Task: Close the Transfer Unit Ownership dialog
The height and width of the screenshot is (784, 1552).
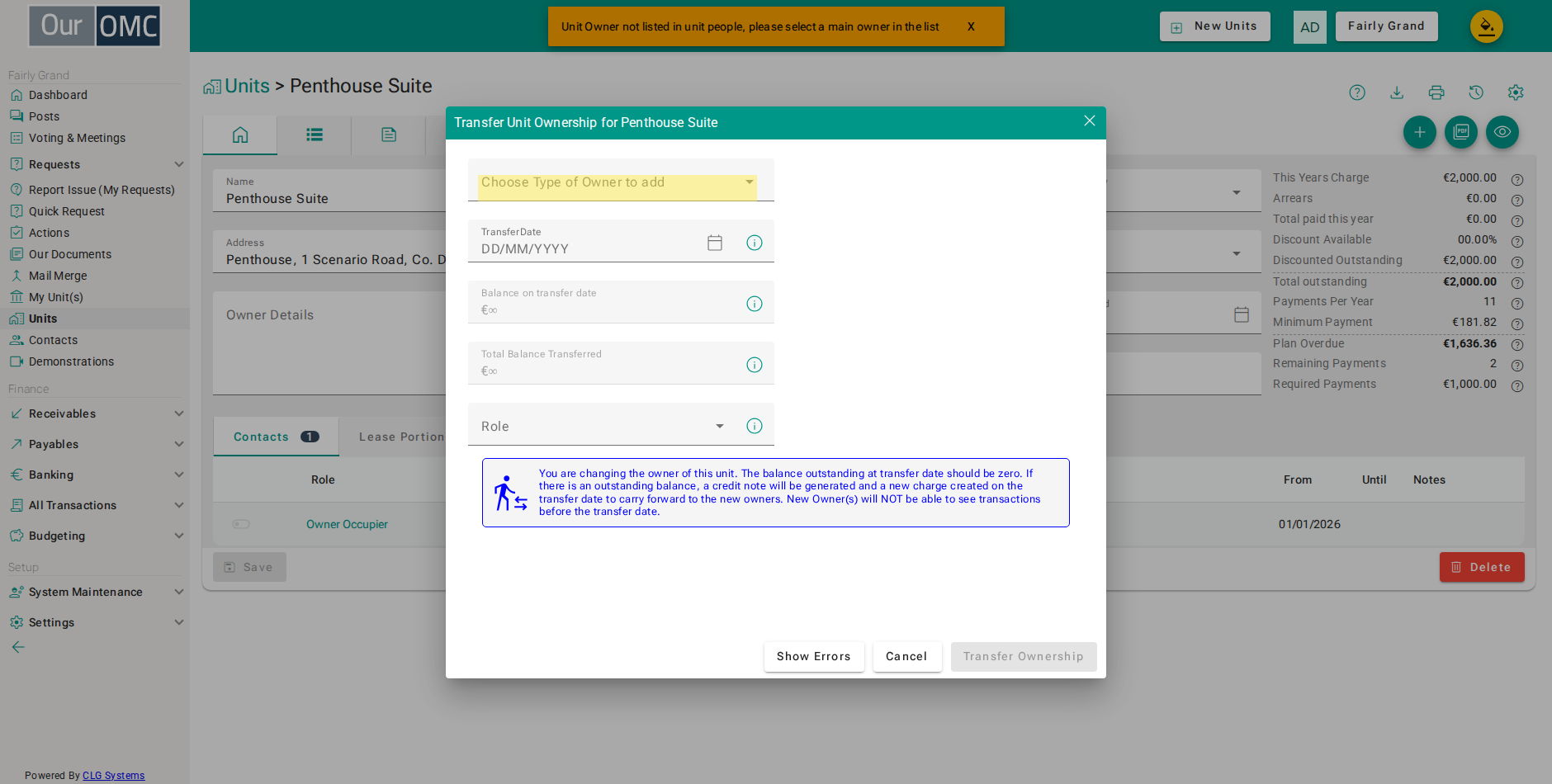Action: [x=1090, y=121]
